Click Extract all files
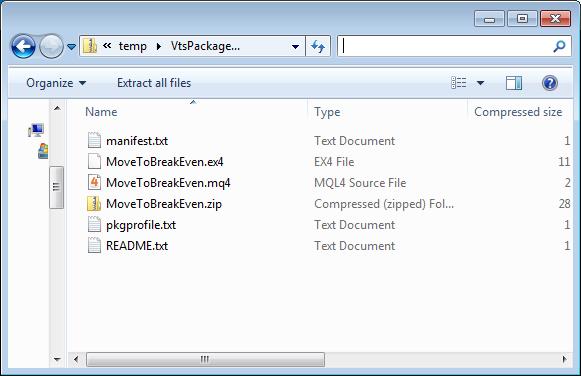Viewport: 581px width, 376px height. tap(154, 83)
